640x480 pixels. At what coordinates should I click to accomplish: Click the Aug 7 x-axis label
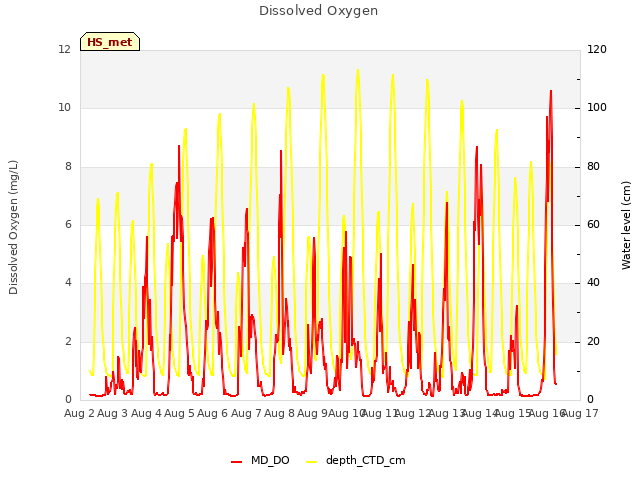[246, 414]
